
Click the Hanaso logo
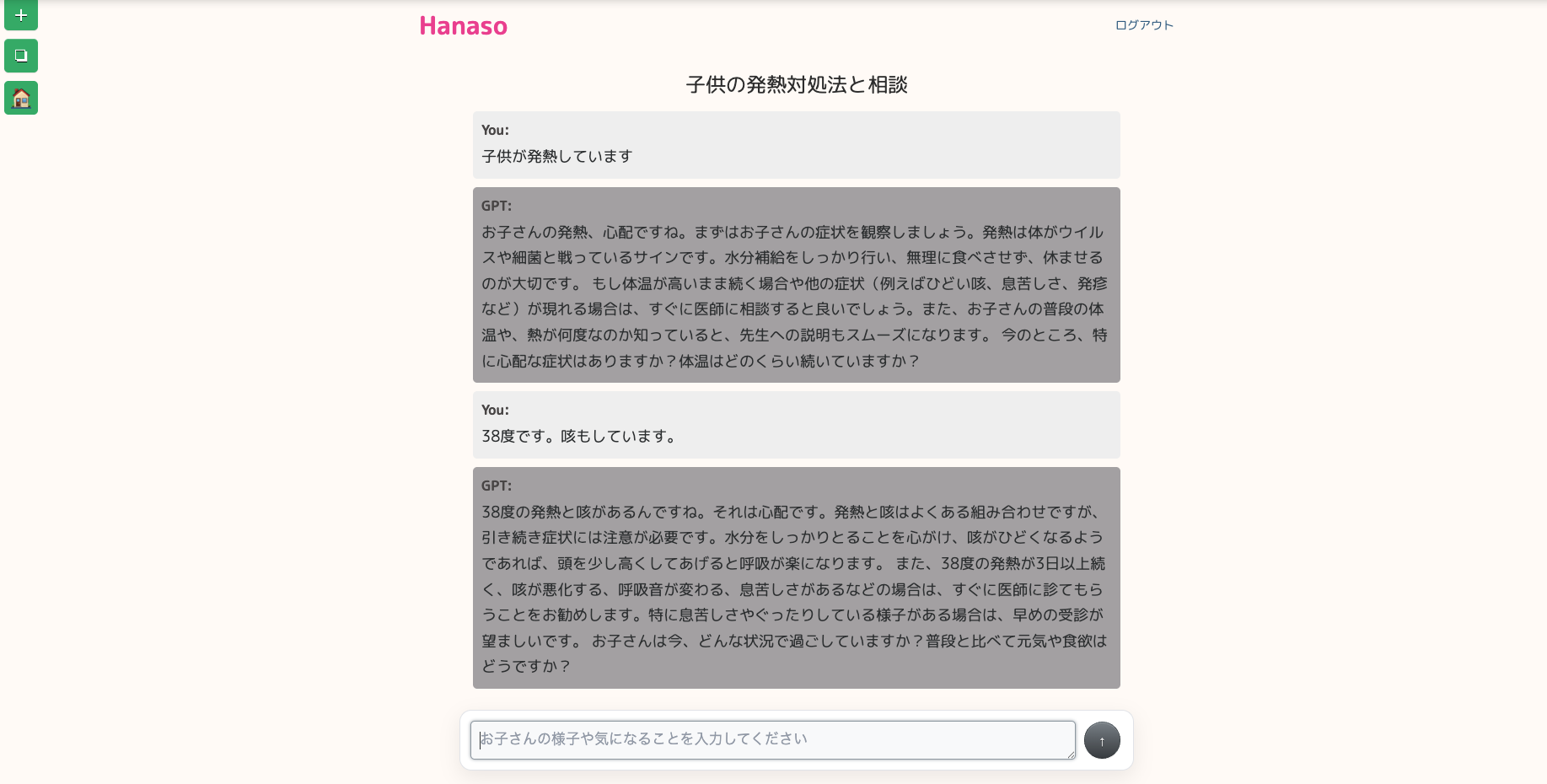[x=464, y=26]
